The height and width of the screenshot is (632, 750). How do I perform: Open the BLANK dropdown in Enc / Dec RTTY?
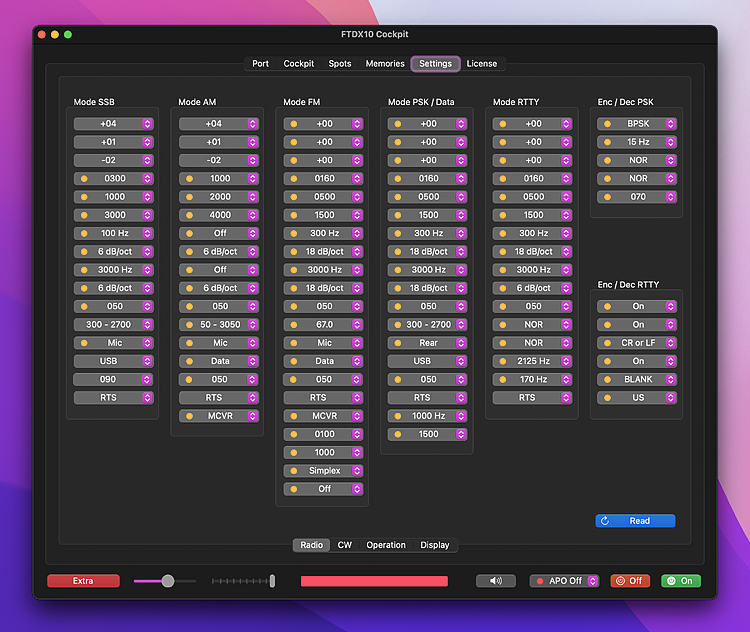click(x=637, y=380)
